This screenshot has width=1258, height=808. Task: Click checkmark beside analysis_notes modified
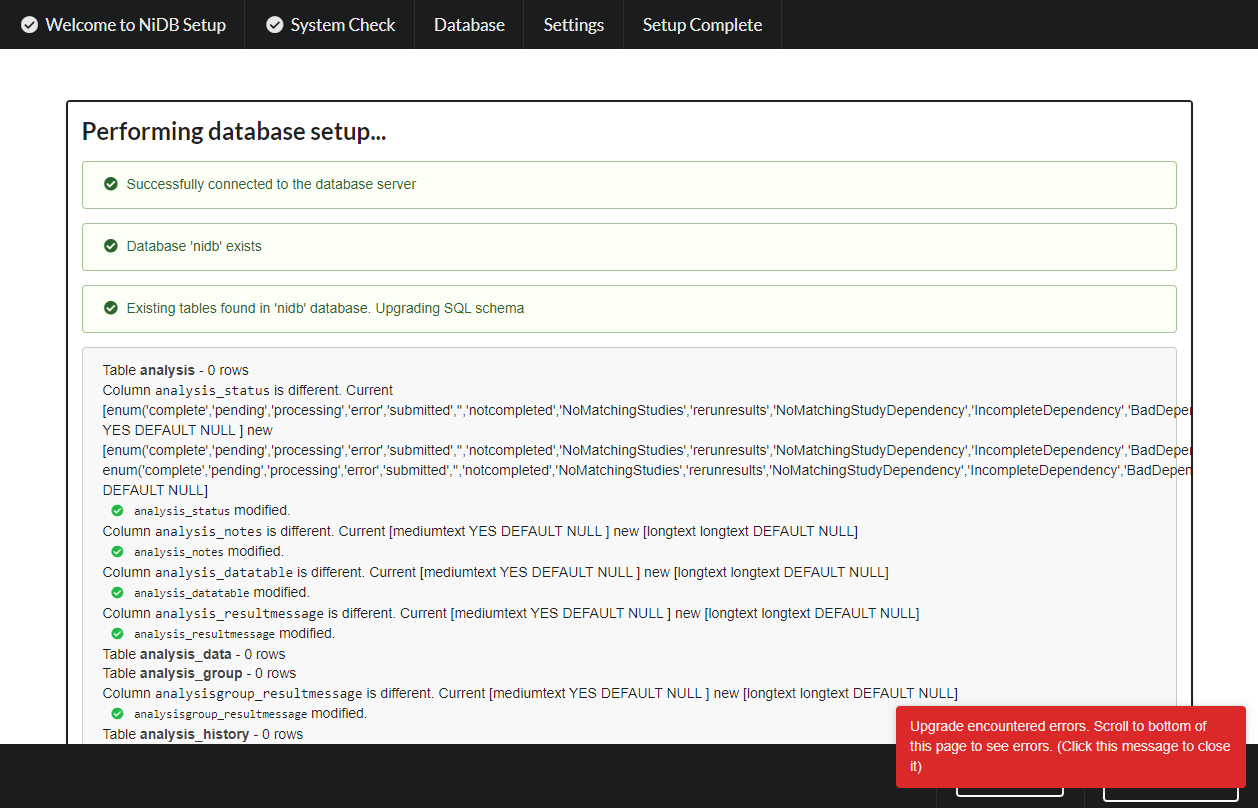(x=117, y=551)
